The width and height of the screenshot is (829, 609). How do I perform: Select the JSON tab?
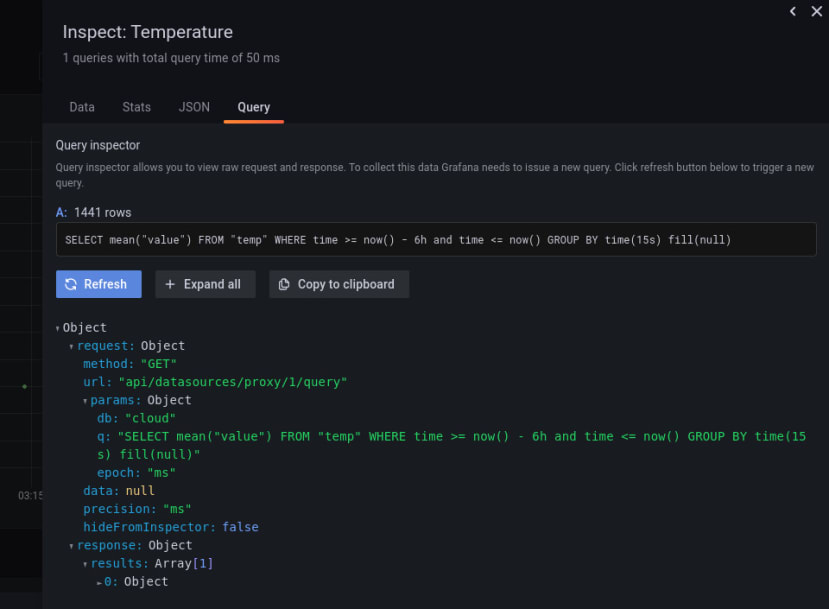(194, 107)
